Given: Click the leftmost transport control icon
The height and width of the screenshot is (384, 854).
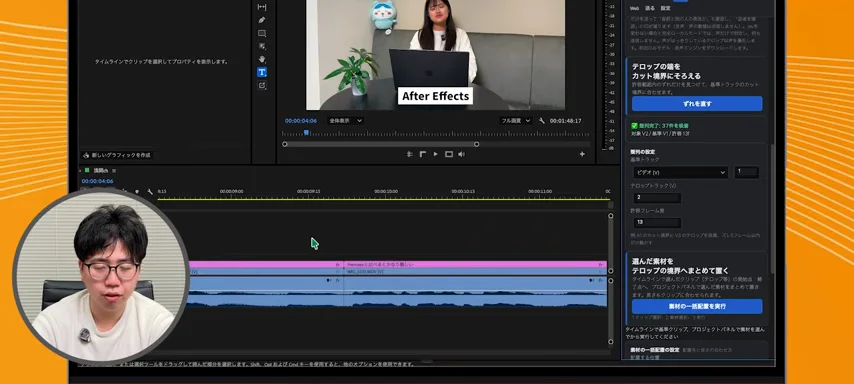Looking at the screenshot, I should (x=410, y=154).
